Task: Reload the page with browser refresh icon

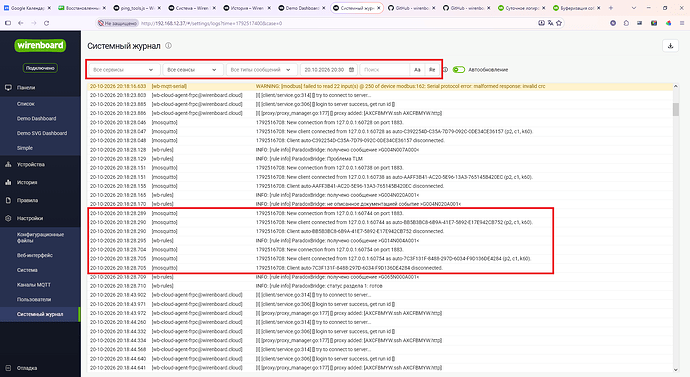Action: pos(46,23)
